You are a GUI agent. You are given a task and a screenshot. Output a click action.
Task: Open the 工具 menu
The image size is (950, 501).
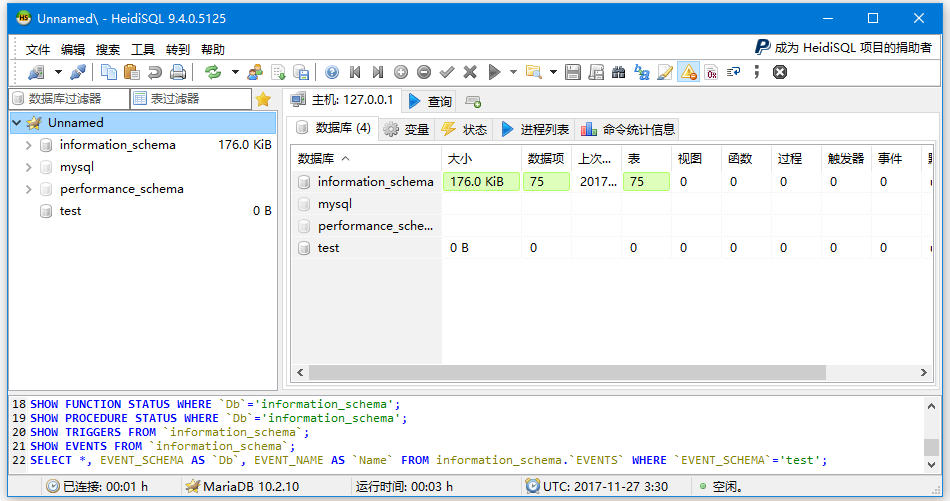click(x=143, y=49)
